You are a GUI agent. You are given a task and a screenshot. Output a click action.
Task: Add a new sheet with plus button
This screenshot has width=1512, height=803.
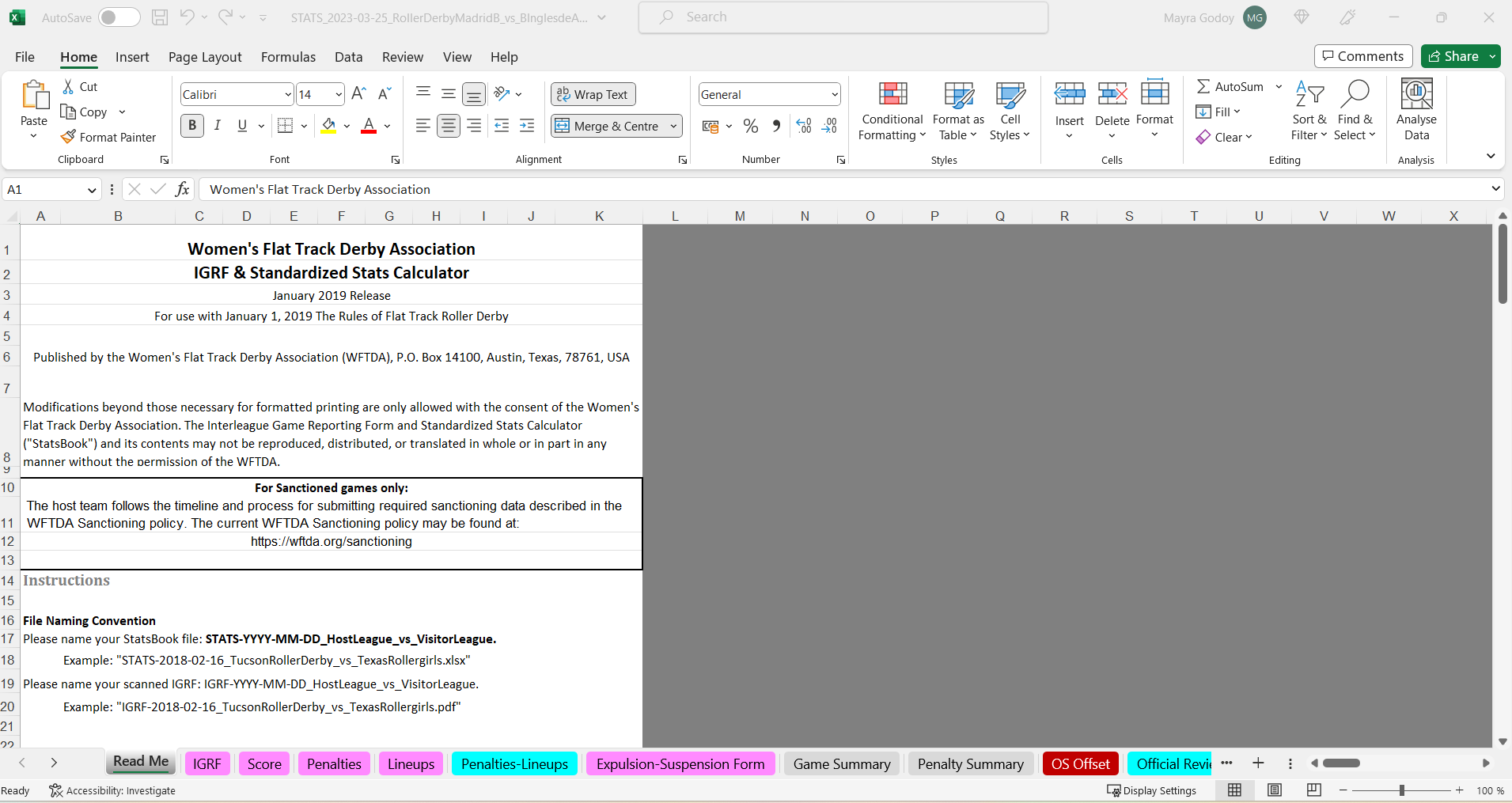(x=1258, y=763)
